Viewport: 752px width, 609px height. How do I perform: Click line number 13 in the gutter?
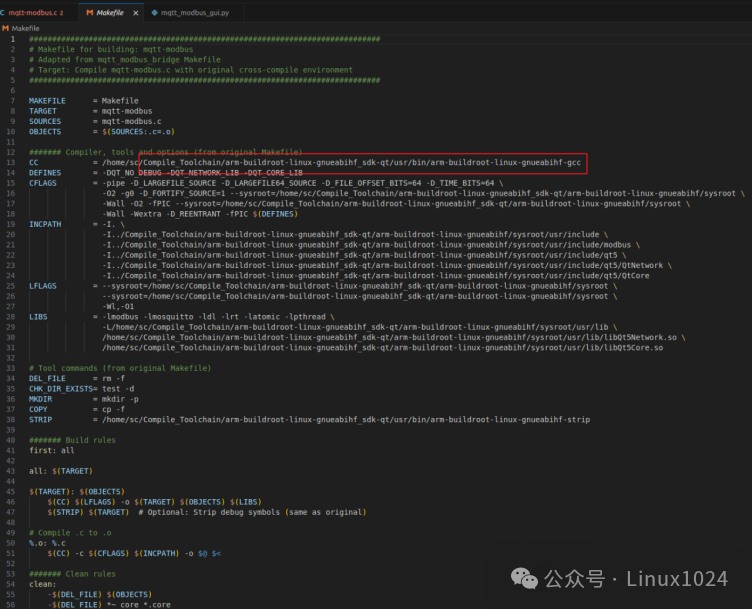click(11, 162)
